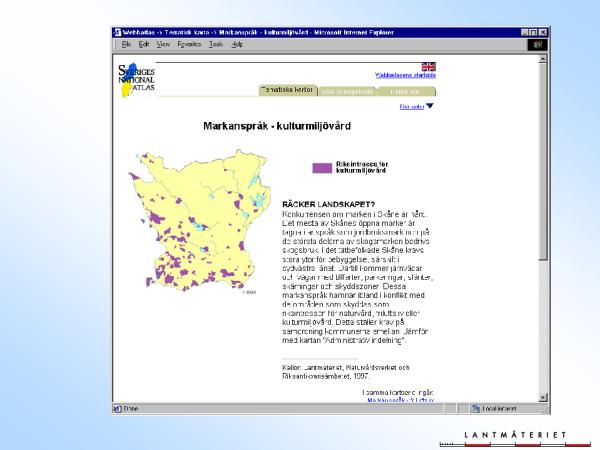Switch to the middle tab beside Tematiska kartor

pos(346,91)
